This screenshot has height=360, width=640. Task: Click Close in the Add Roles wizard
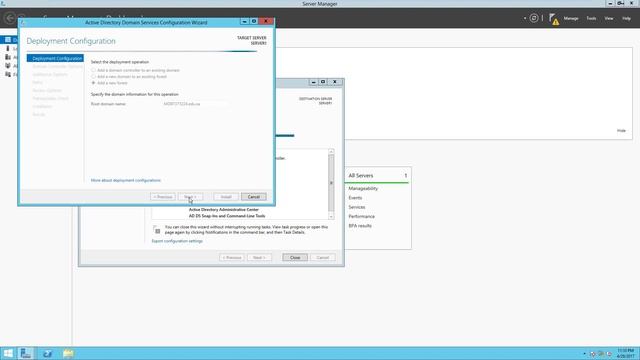tap(295, 258)
